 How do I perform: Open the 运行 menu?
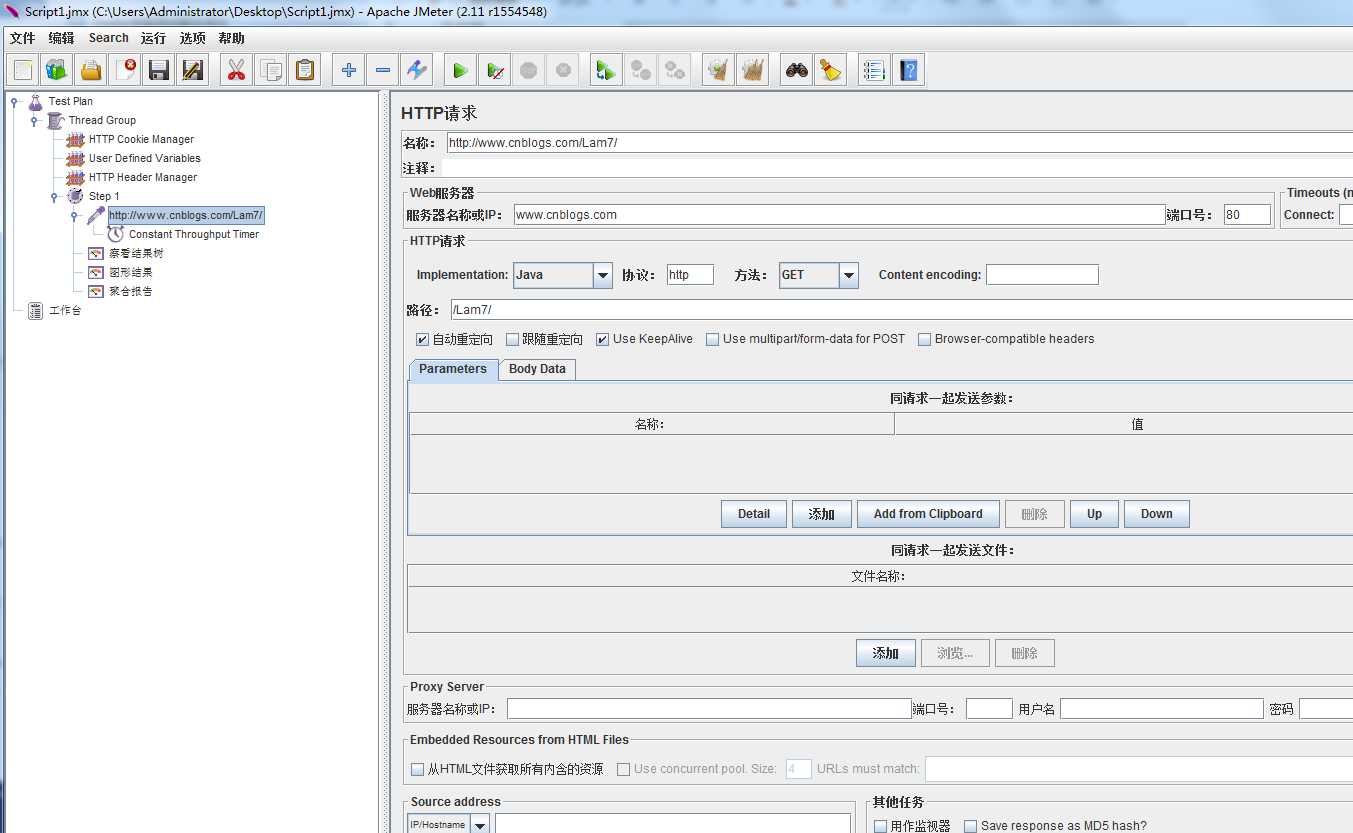click(153, 38)
